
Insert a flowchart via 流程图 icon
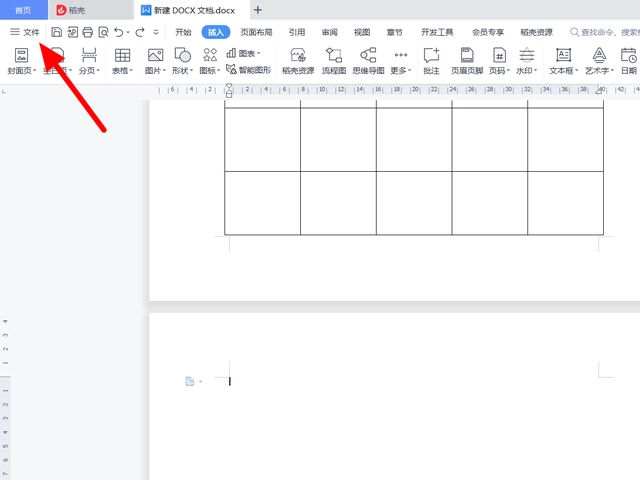[333, 60]
